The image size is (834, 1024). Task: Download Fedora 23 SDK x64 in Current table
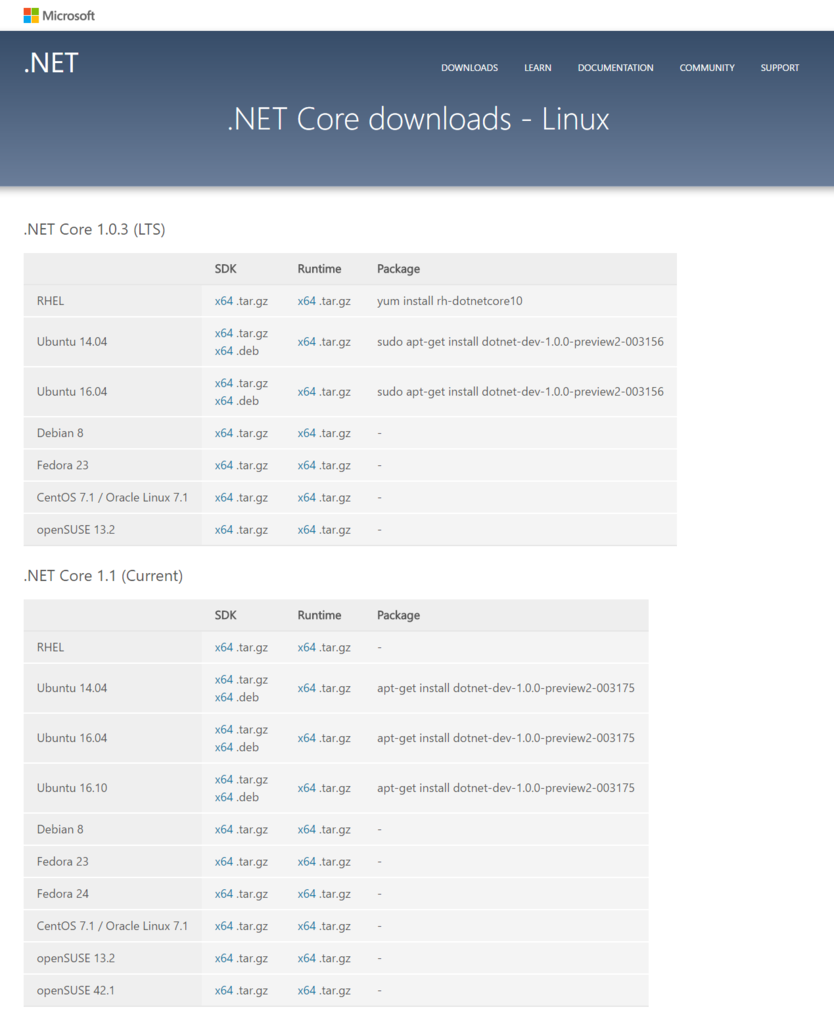click(x=224, y=861)
